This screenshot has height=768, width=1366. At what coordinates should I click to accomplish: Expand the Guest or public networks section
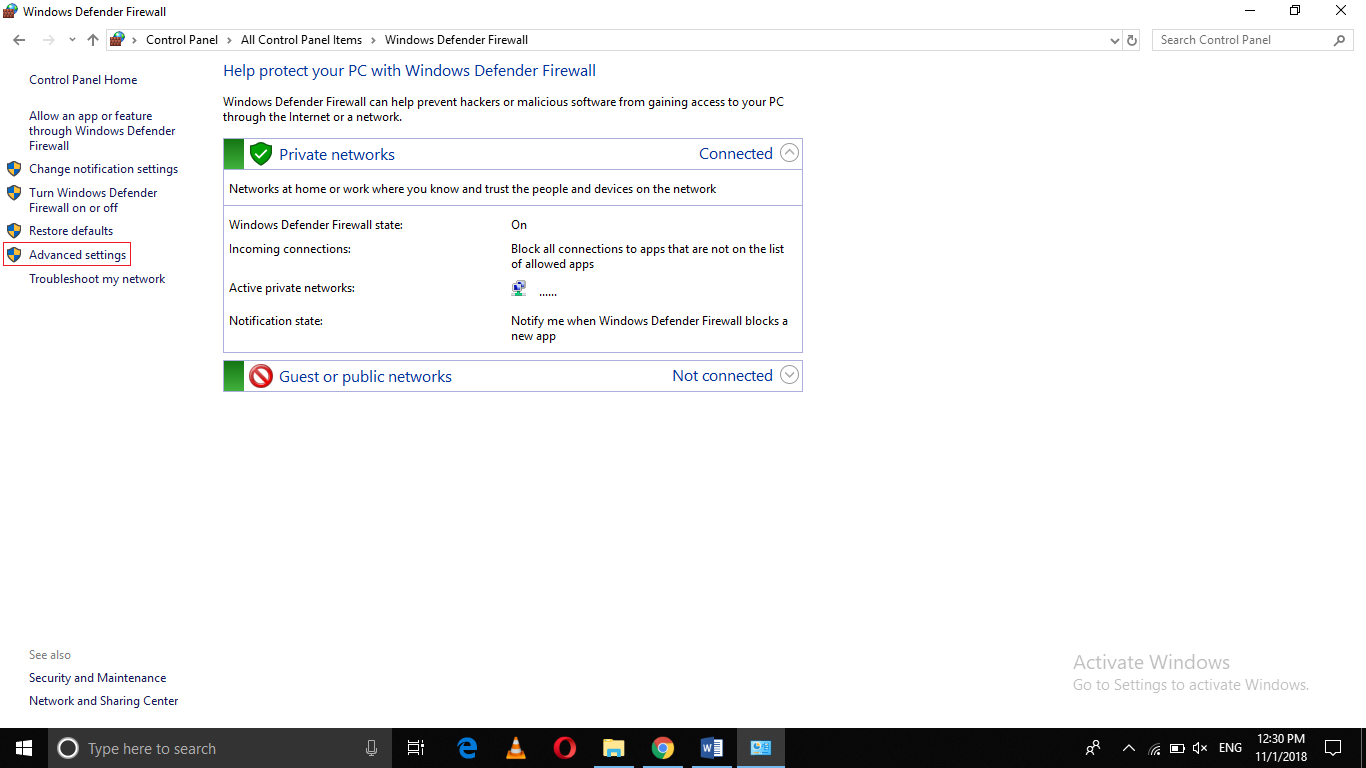click(x=789, y=375)
